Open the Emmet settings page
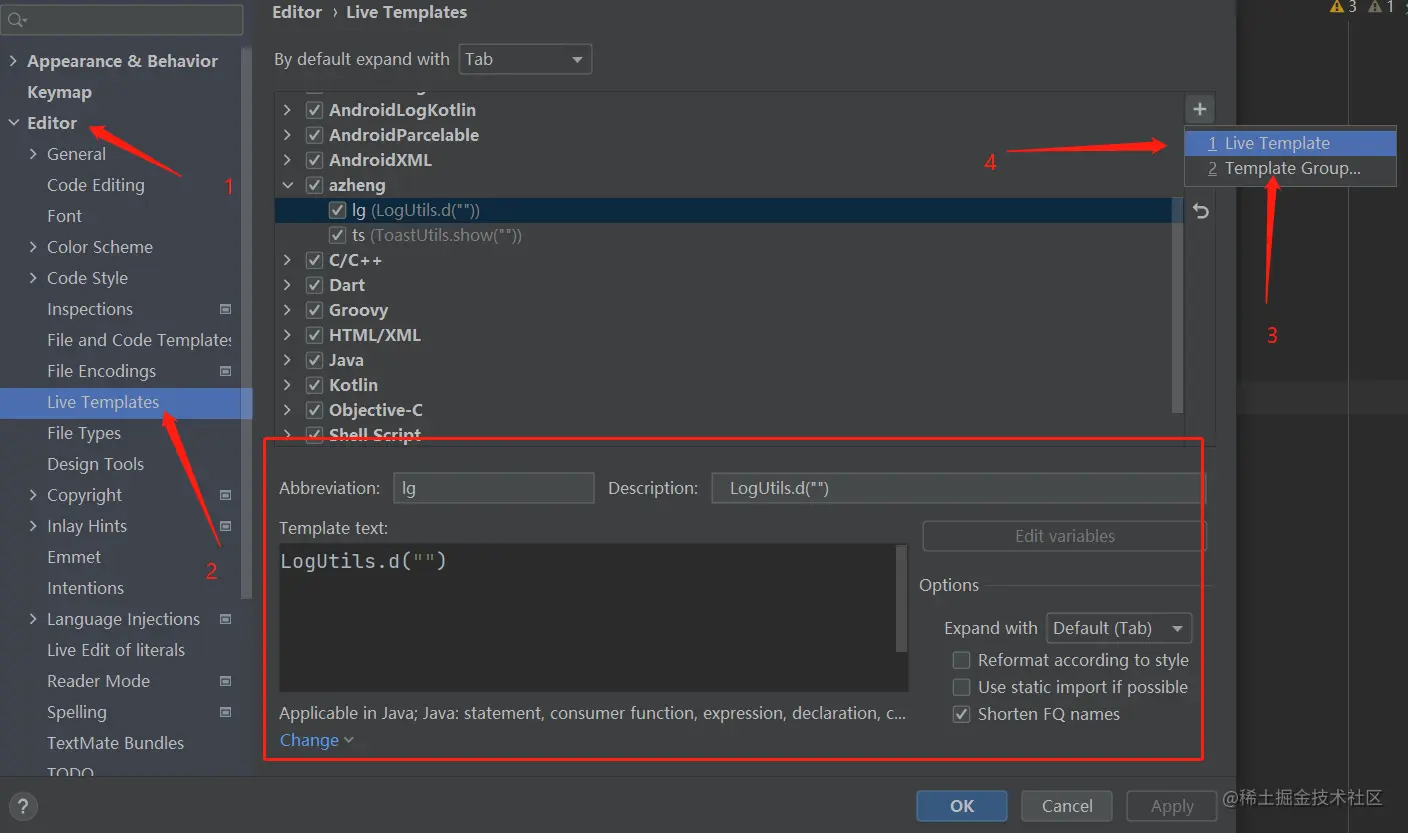Viewport: 1408px width, 833px height. click(74, 557)
